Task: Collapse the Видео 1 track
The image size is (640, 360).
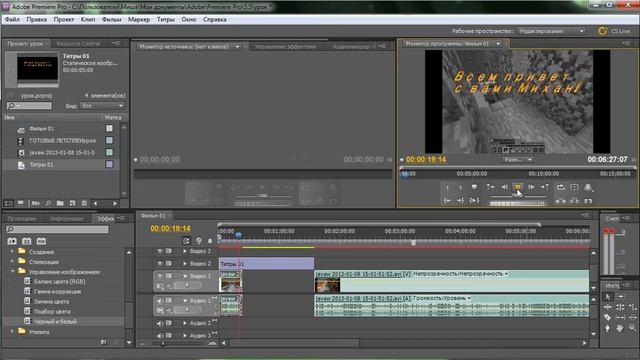Action: [185, 276]
